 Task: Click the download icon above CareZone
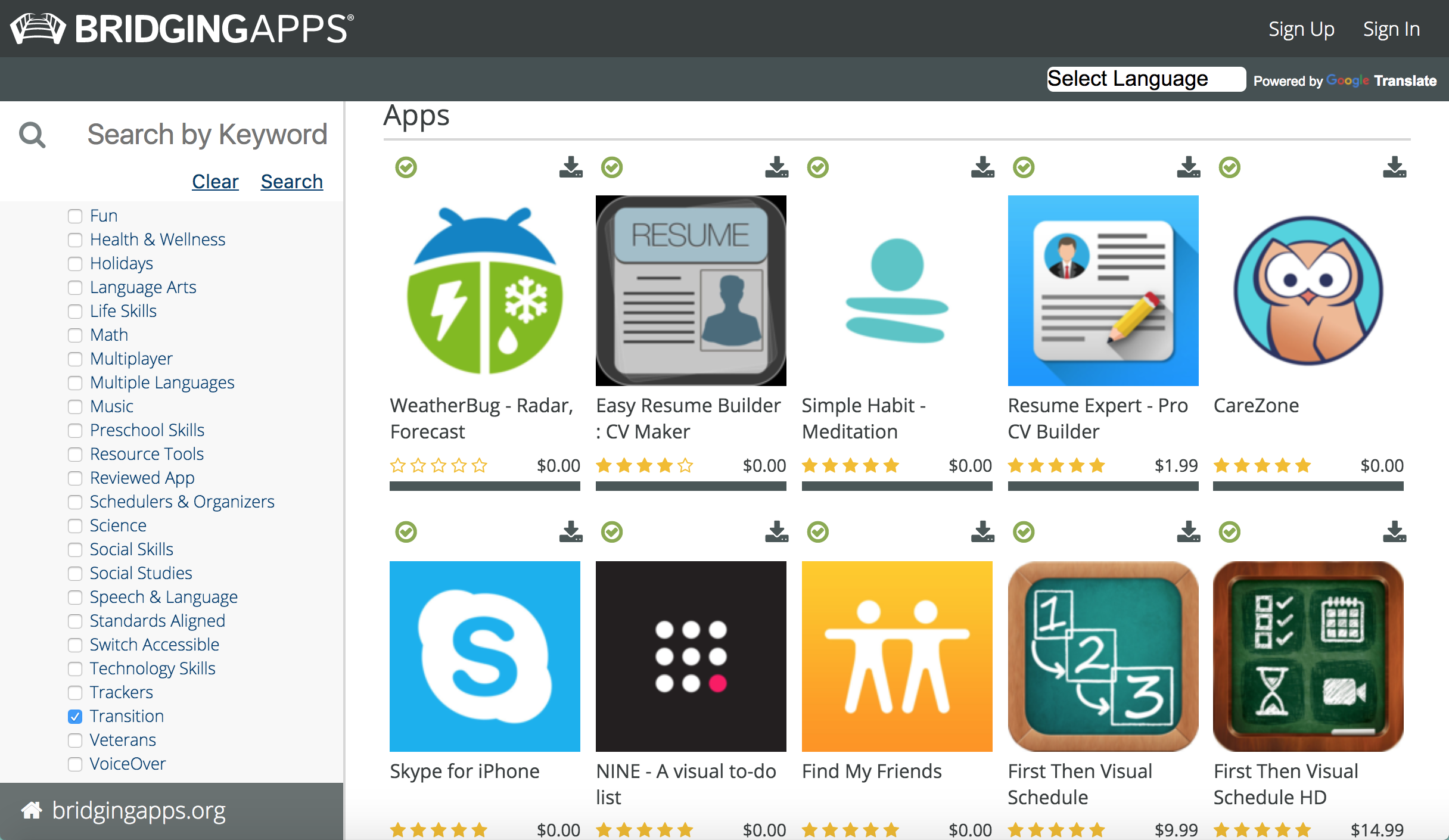click(1395, 167)
